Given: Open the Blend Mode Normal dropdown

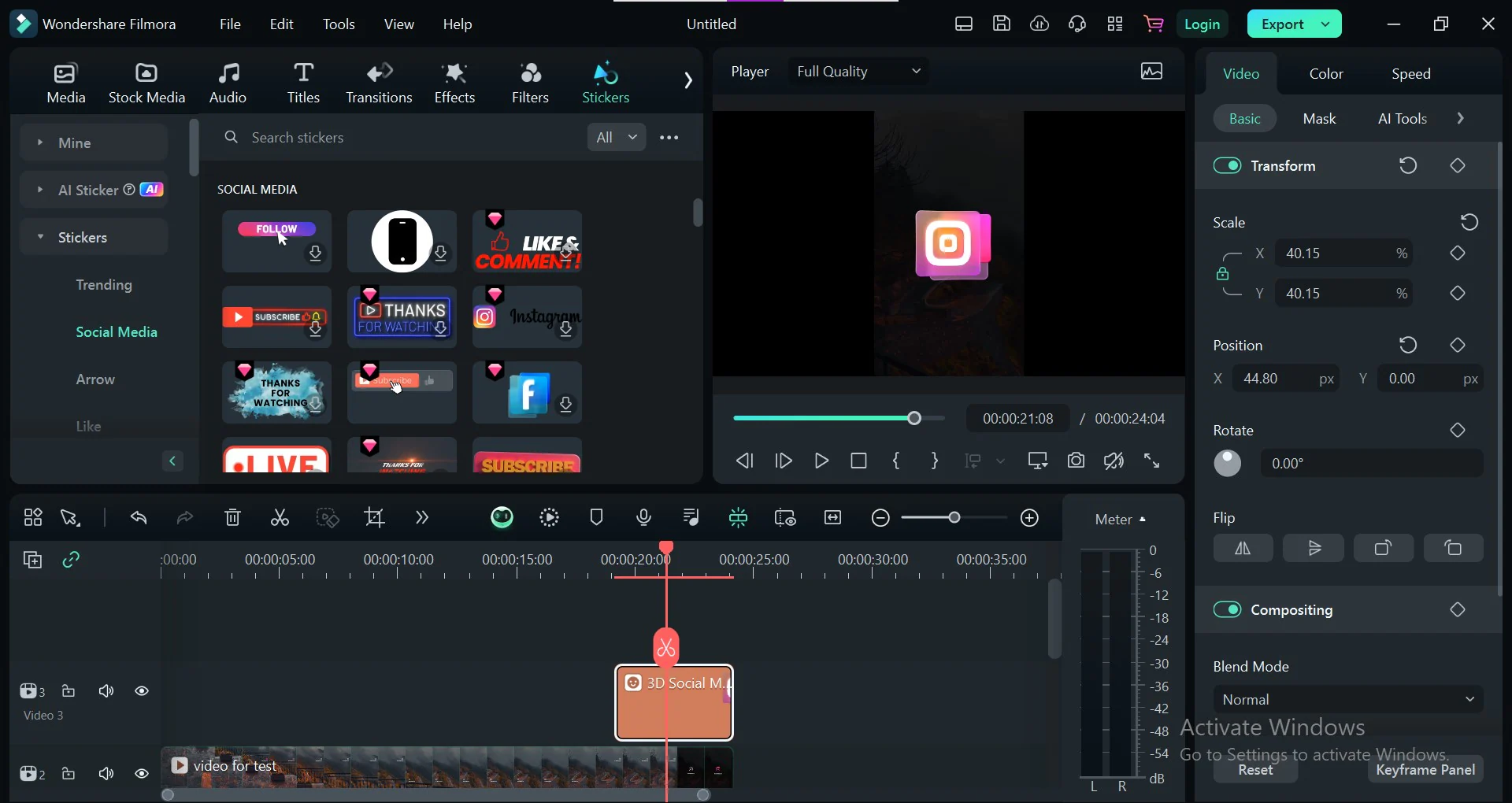Looking at the screenshot, I should [1348, 699].
